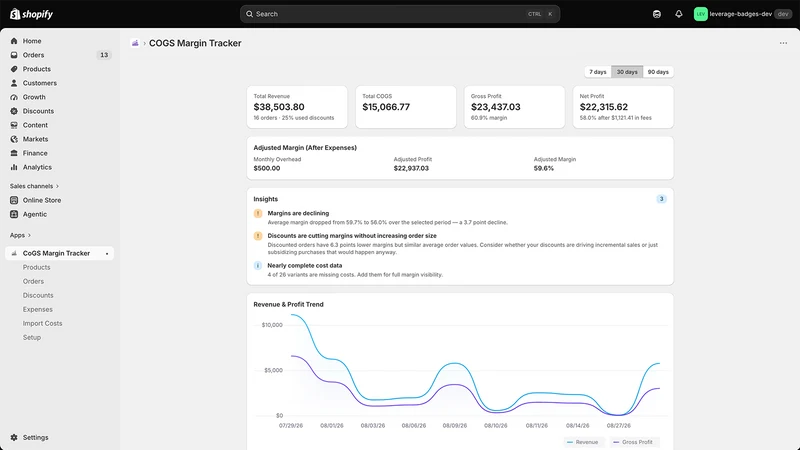The height and width of the screenshot is (450, 800).
Task: Go to Analytics
Action: pos(37,167)
